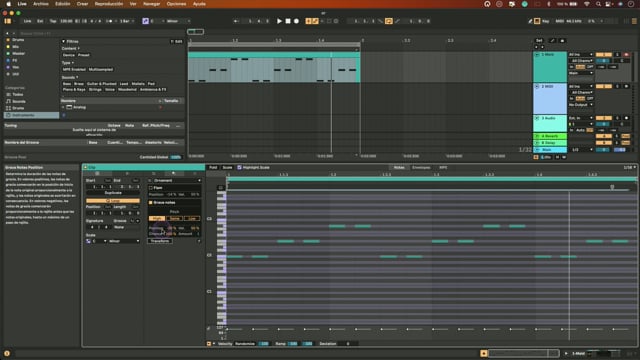Viewport: 640px width, 360px height.
Task: Open the clip scale Minor dropdown
Action: point(124,241)
